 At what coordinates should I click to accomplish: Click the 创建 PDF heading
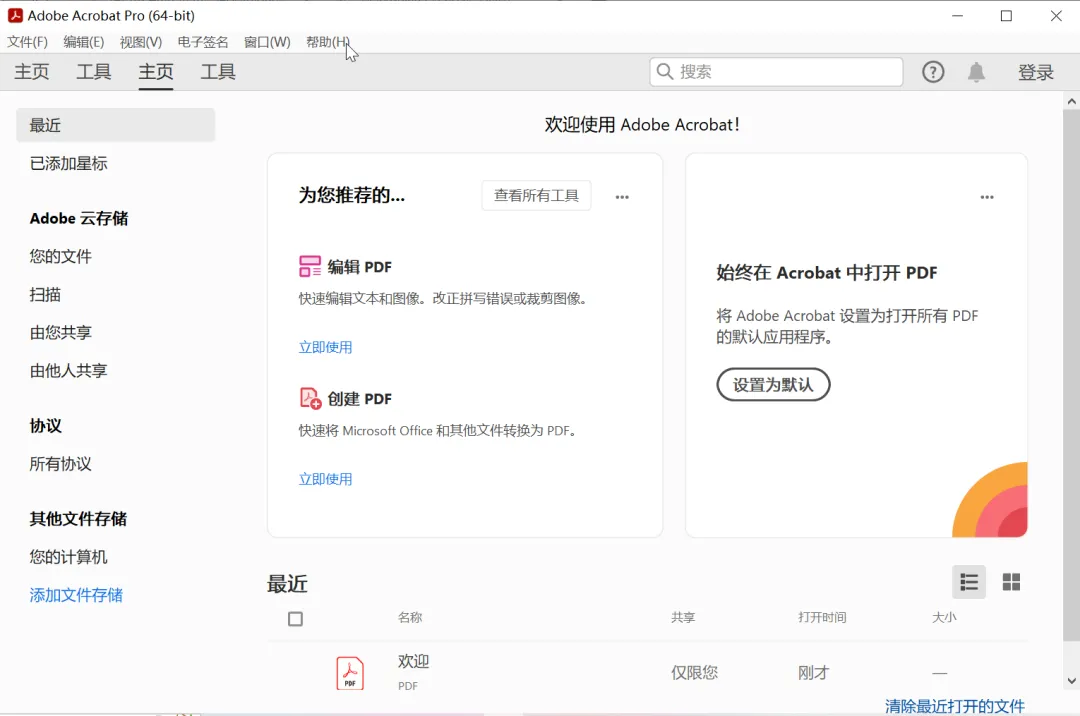(x=360, y=399)
